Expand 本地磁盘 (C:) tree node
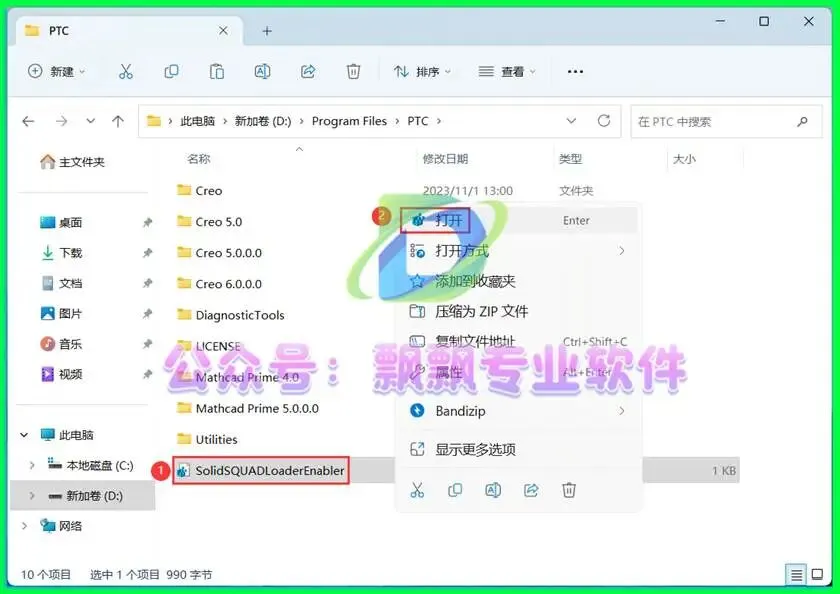 click(x=32, y=465)
